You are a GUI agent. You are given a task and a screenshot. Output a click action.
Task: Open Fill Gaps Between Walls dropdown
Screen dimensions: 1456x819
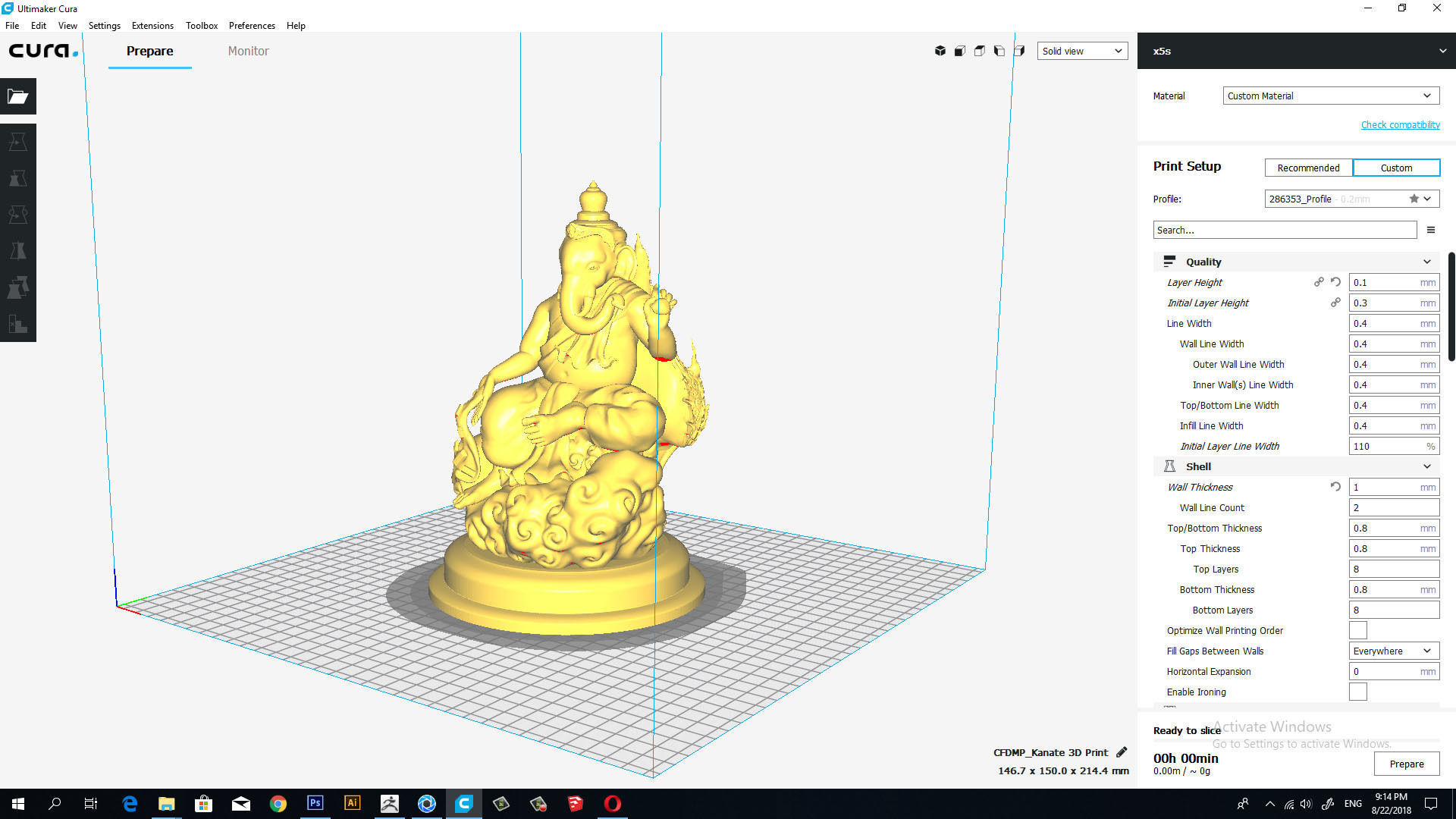pos(1394,651)
